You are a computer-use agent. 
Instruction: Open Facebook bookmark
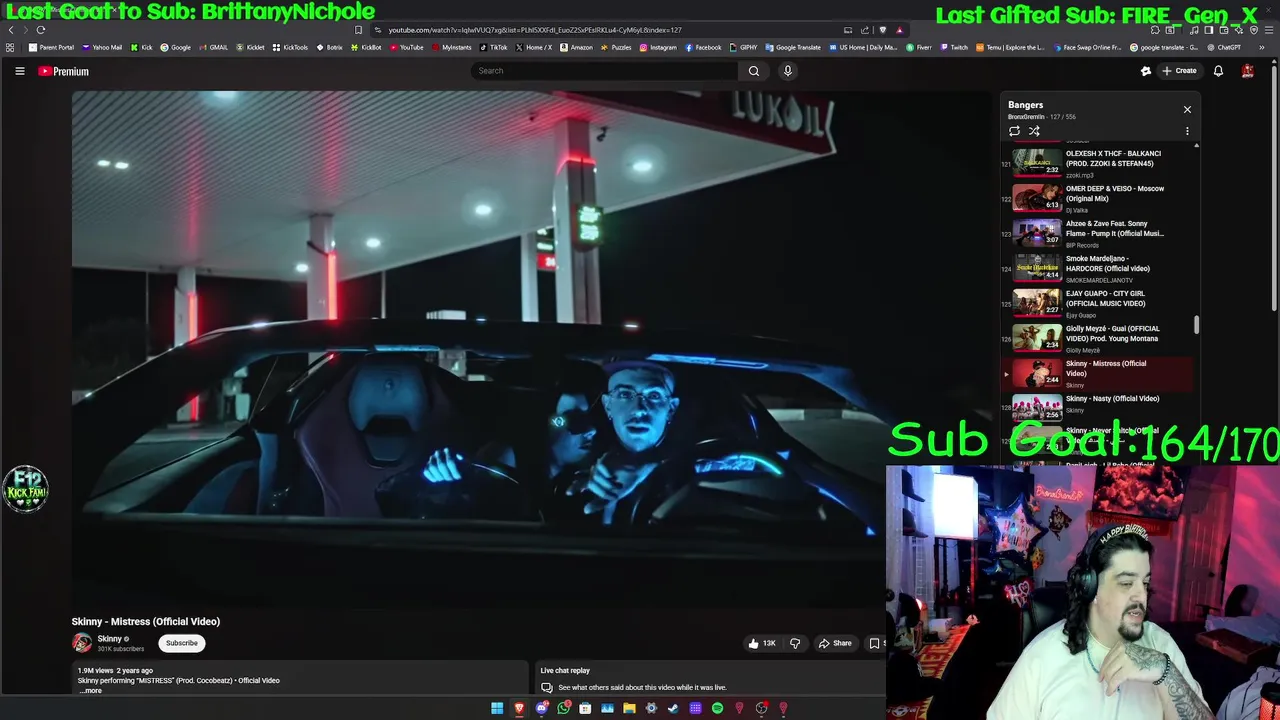pos(703,47)
